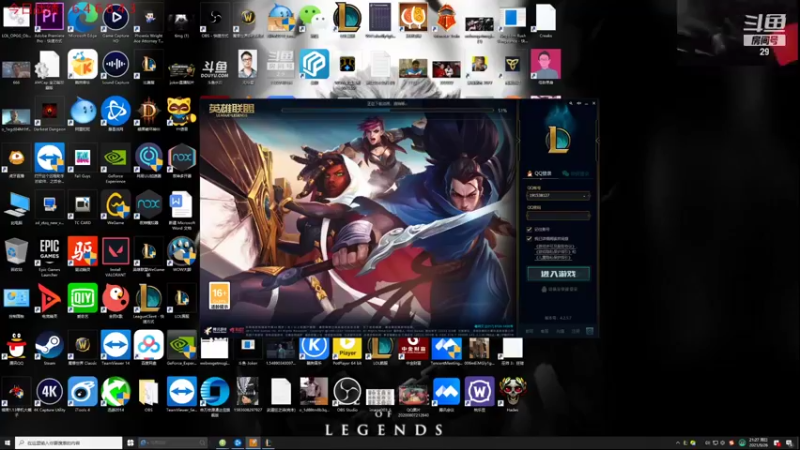
Task: Click the mobile secure login link below button
Action: coord(559,289)
